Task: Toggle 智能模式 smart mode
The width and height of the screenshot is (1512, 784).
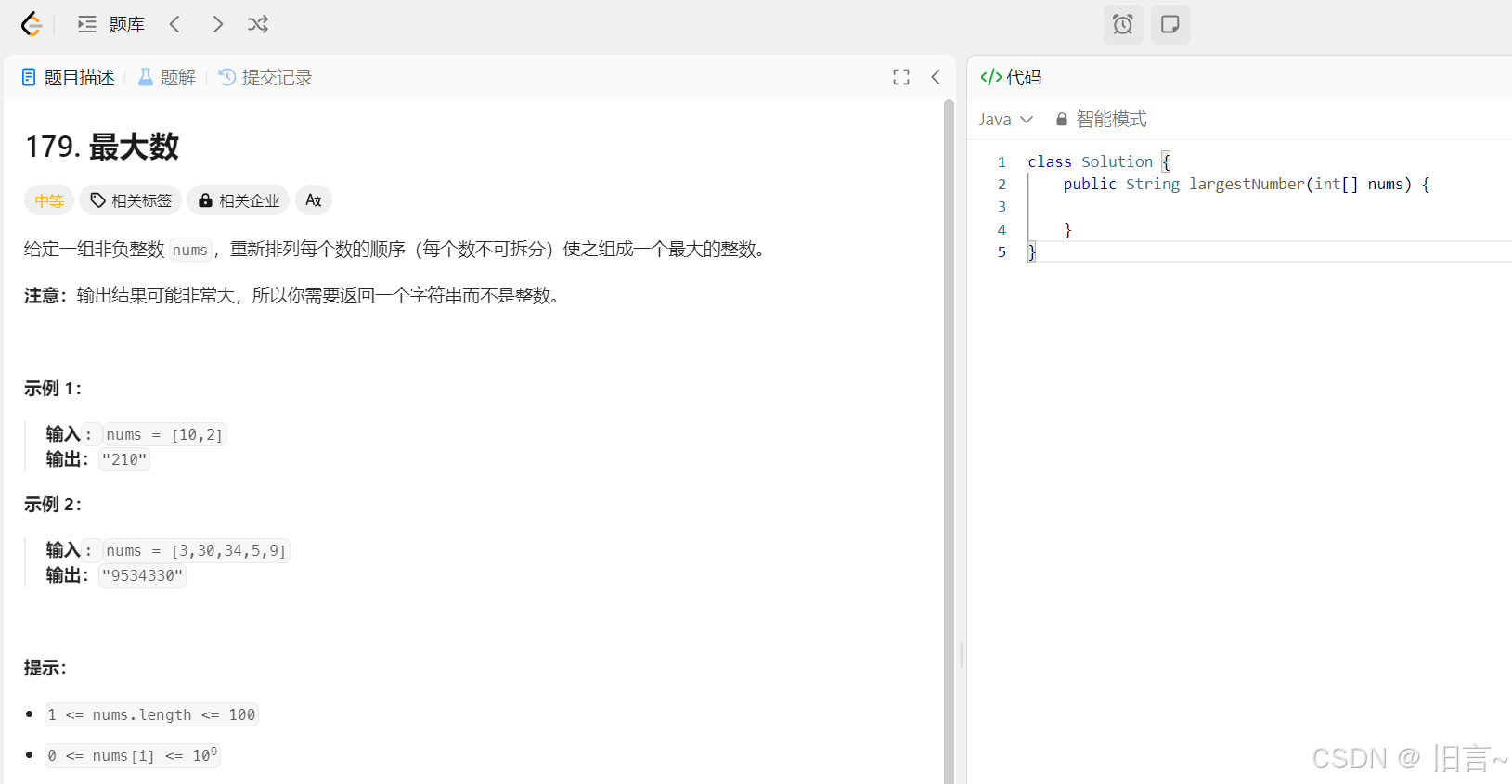Action: tap(1102, 120)
